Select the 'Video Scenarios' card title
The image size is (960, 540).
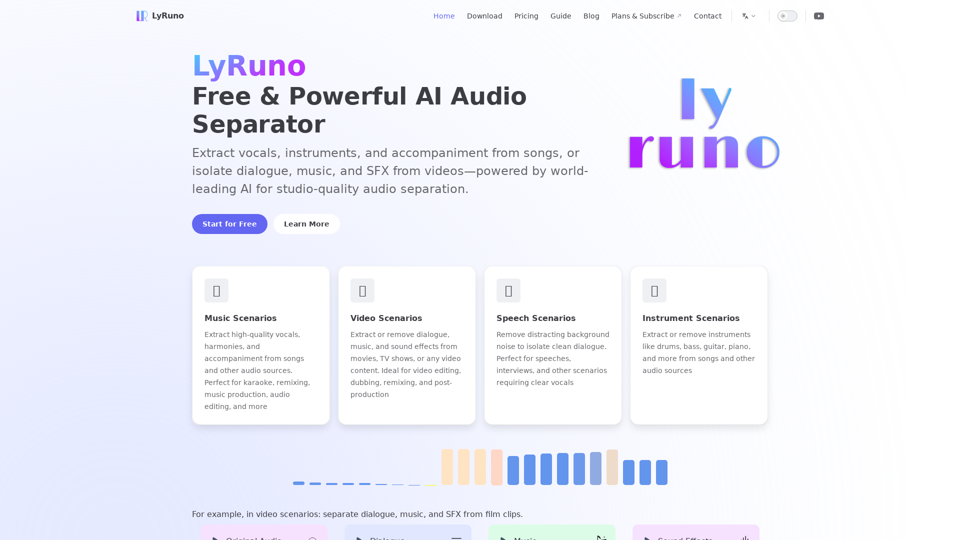386,318
